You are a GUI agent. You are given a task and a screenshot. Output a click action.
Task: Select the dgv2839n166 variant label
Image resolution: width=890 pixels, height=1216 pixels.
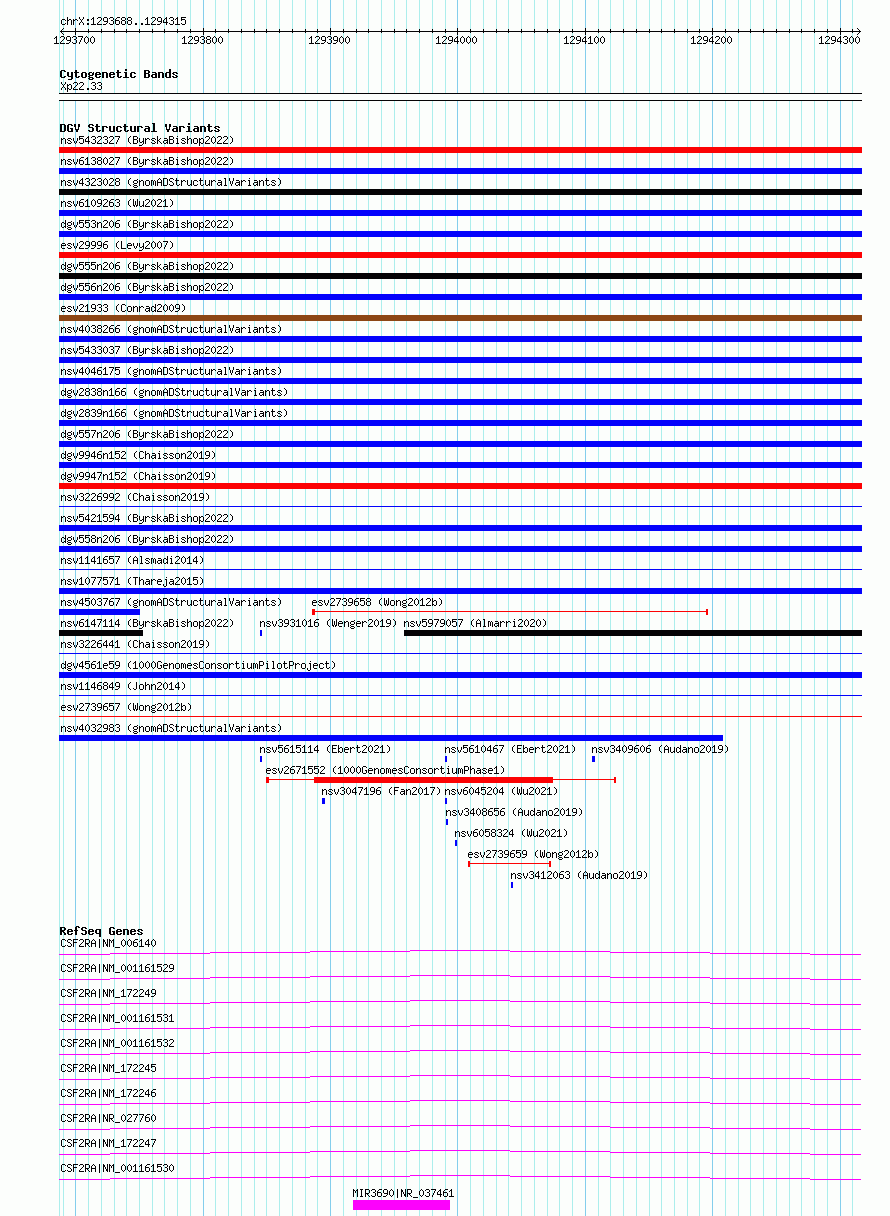(174, 413)
